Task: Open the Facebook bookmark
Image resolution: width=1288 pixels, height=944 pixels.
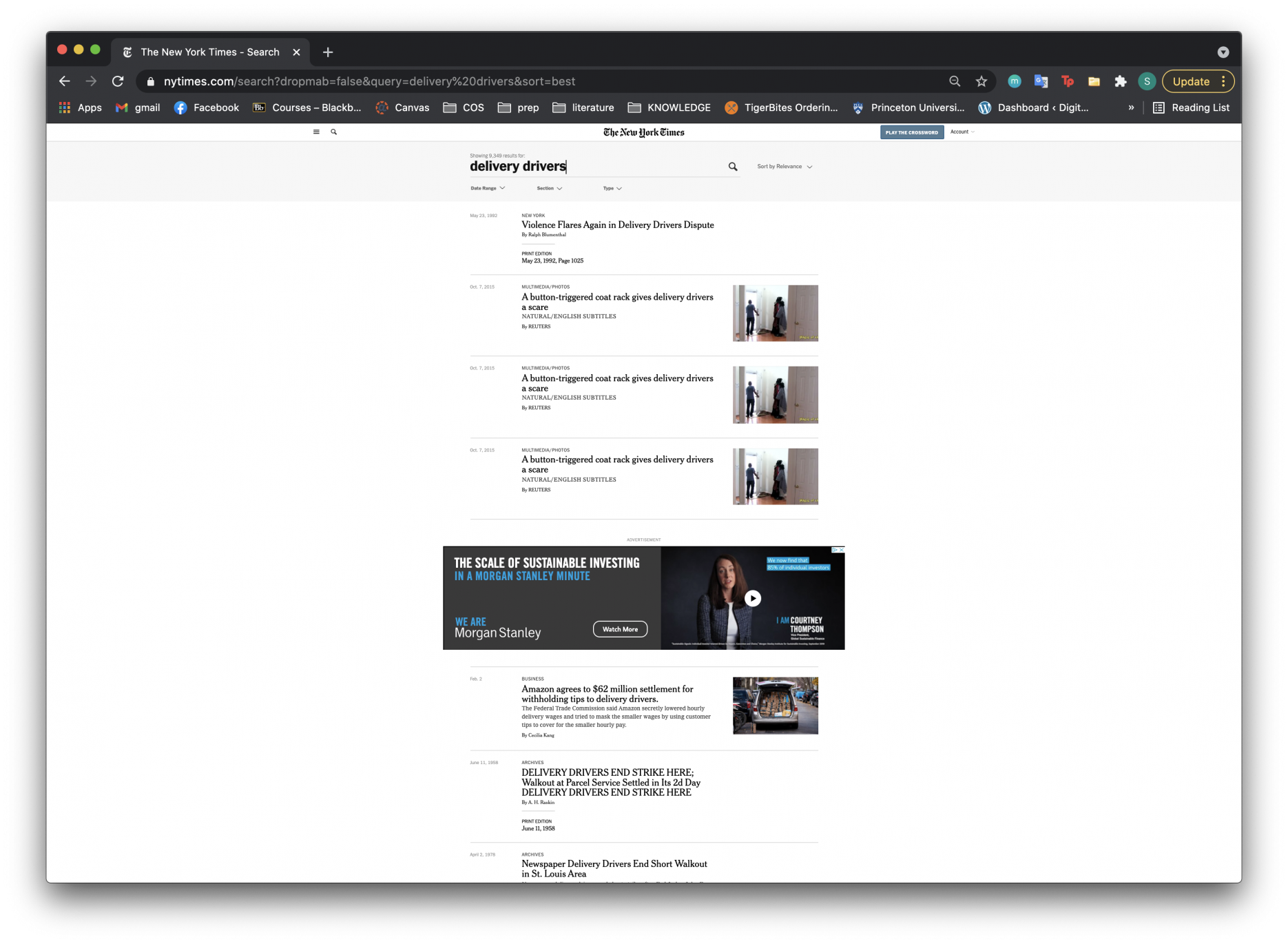Action: pyautogui.click(x=207, y=107)
